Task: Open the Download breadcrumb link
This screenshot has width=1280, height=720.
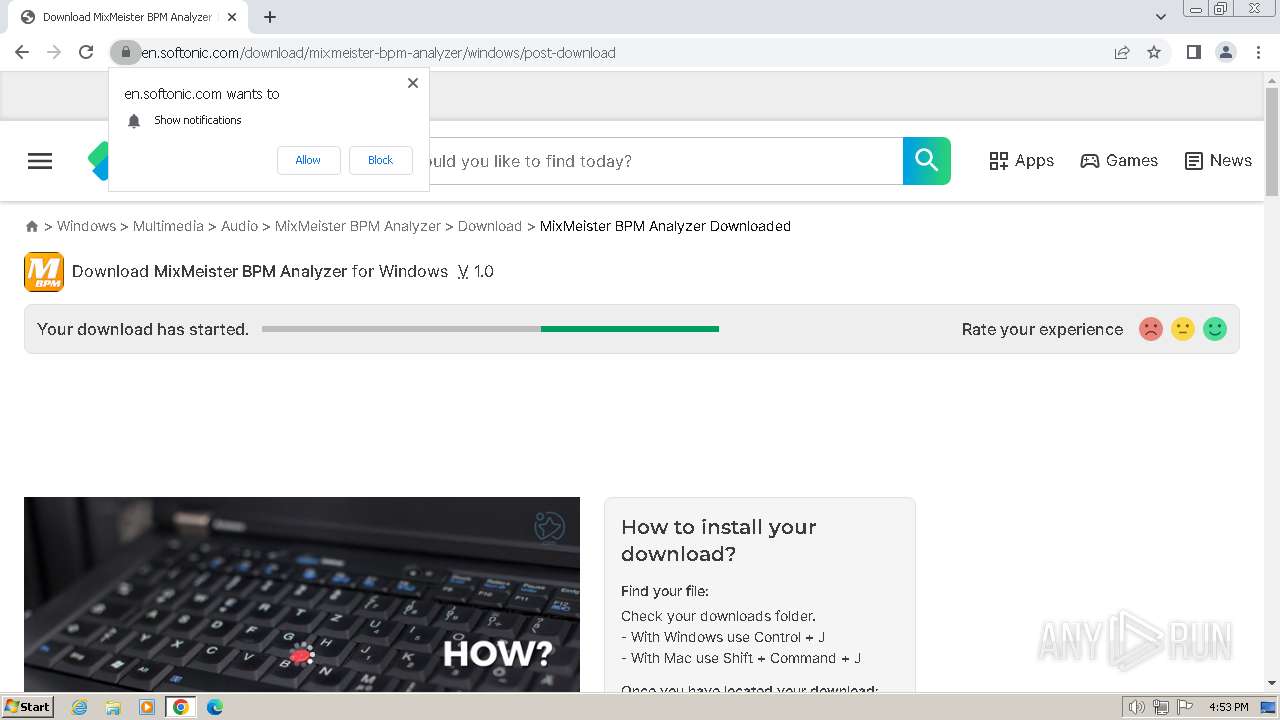Action: click(x=490, y=226)
